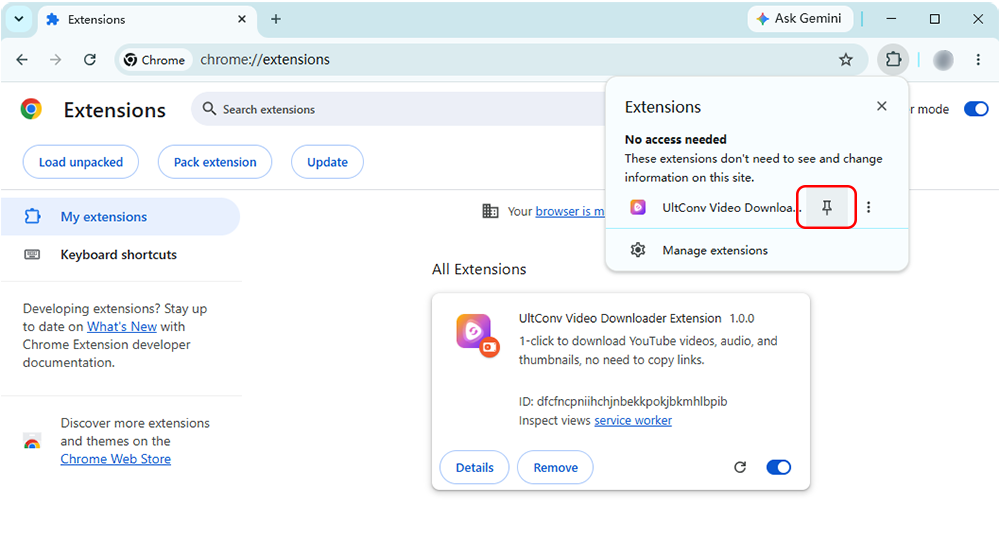This screenshot has width=1000, height=558.
Task: Click the All Extensions heading
Action: click(479, 269)
